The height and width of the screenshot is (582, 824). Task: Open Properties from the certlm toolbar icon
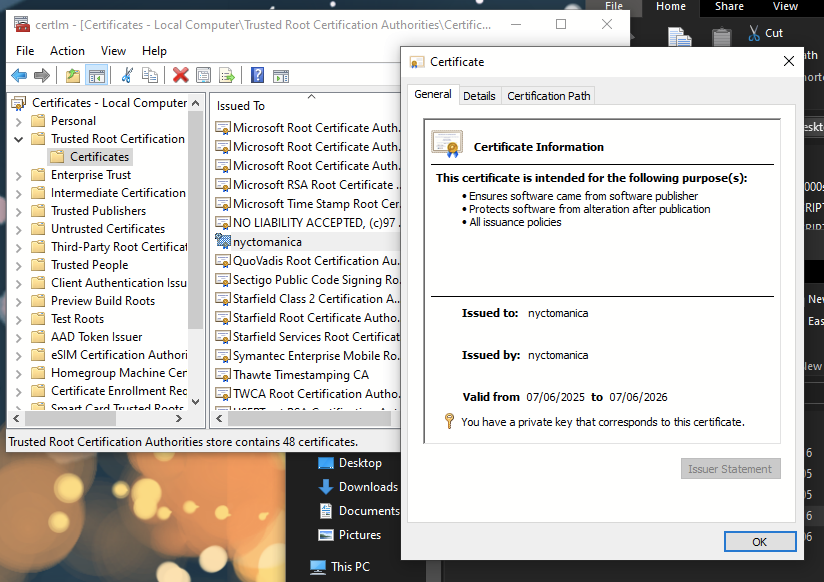click(203, 76)
